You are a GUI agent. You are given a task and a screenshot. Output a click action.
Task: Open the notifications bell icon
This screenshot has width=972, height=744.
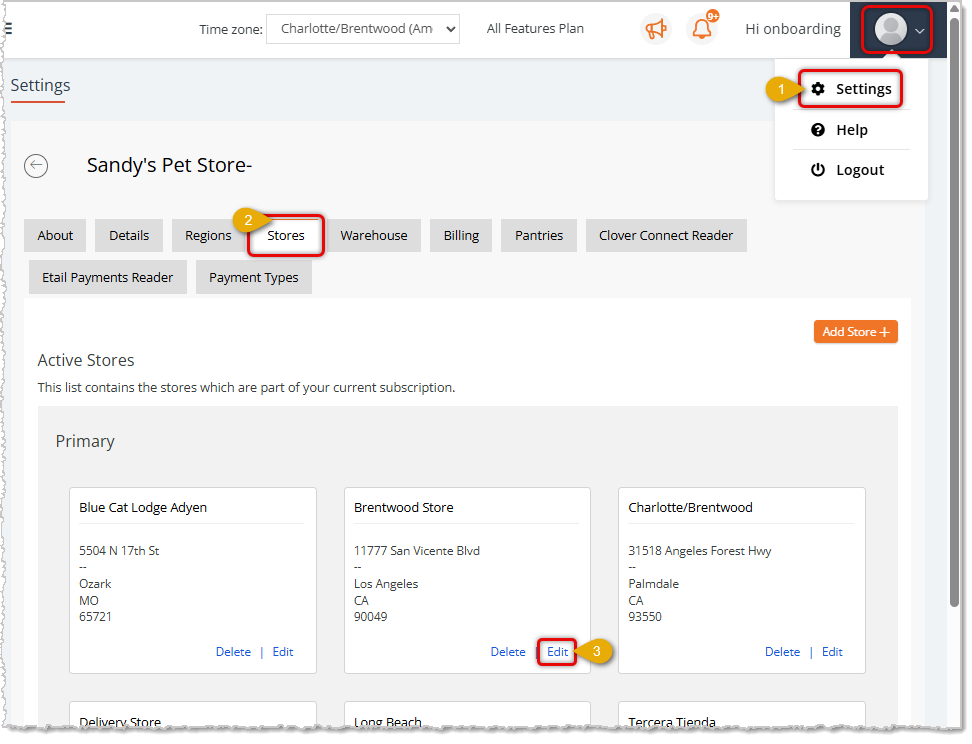click(x=702, y=29)
